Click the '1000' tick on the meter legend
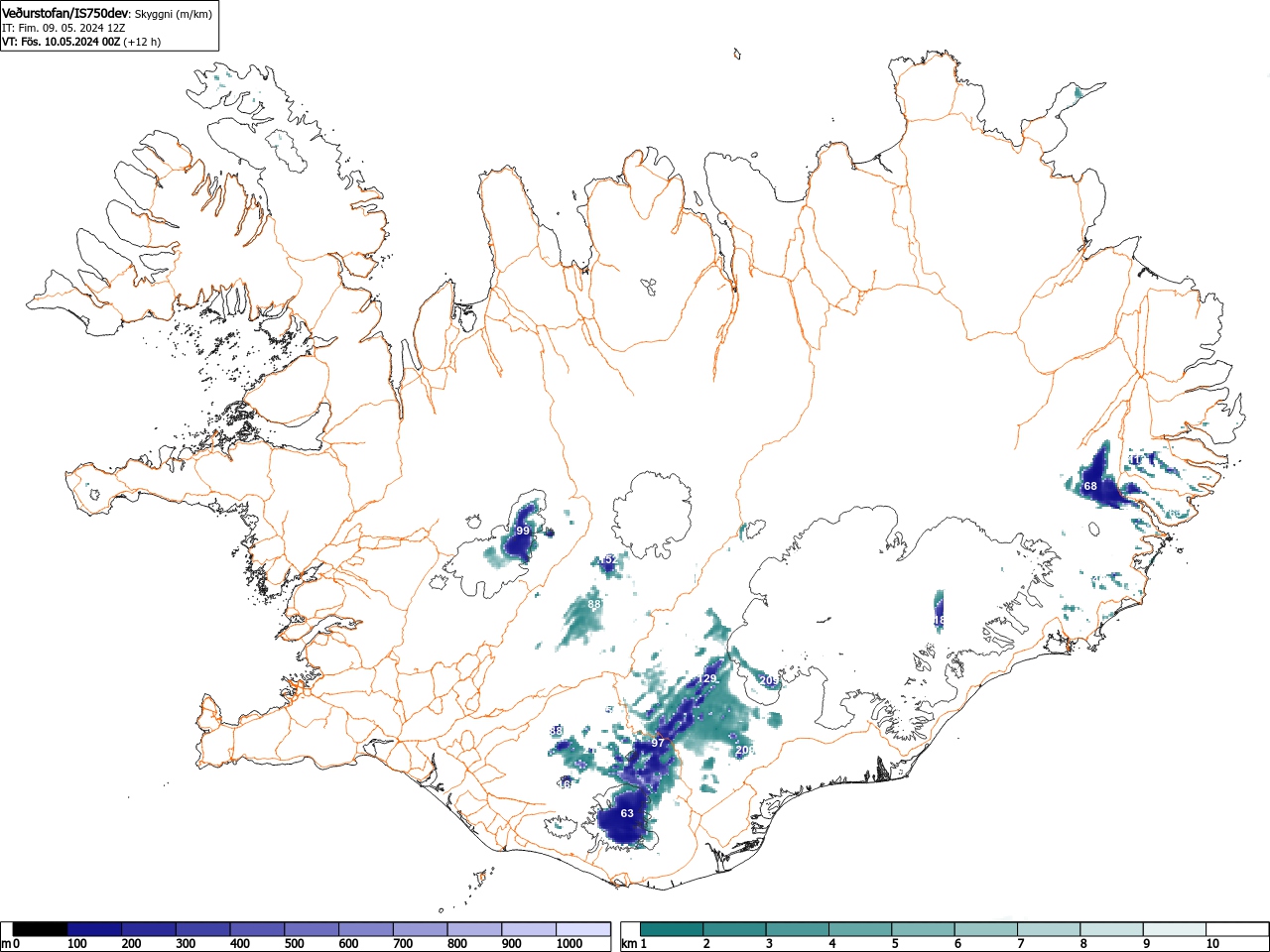 [x=570, y=944]
